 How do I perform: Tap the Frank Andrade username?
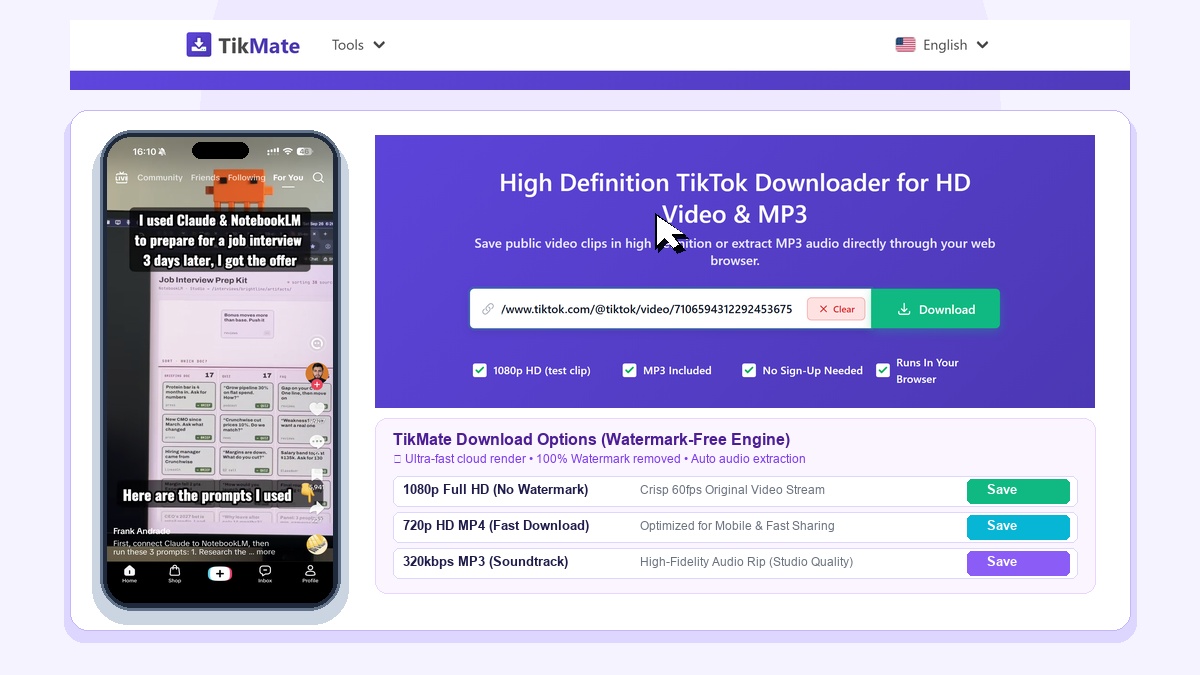(141, 531)
